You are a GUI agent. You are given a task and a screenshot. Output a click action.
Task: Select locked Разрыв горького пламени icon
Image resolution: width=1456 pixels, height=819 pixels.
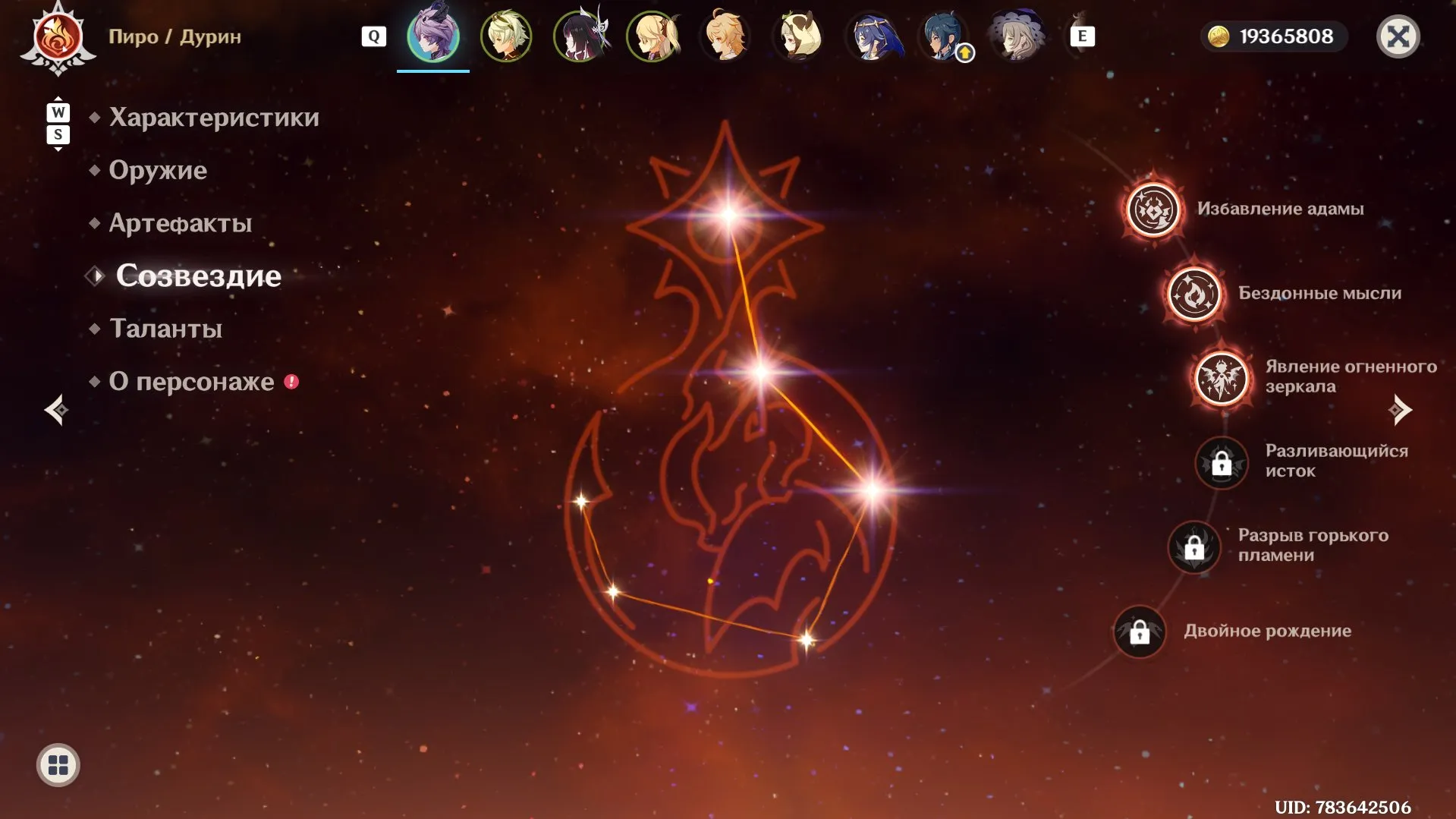pos(1194,547)
